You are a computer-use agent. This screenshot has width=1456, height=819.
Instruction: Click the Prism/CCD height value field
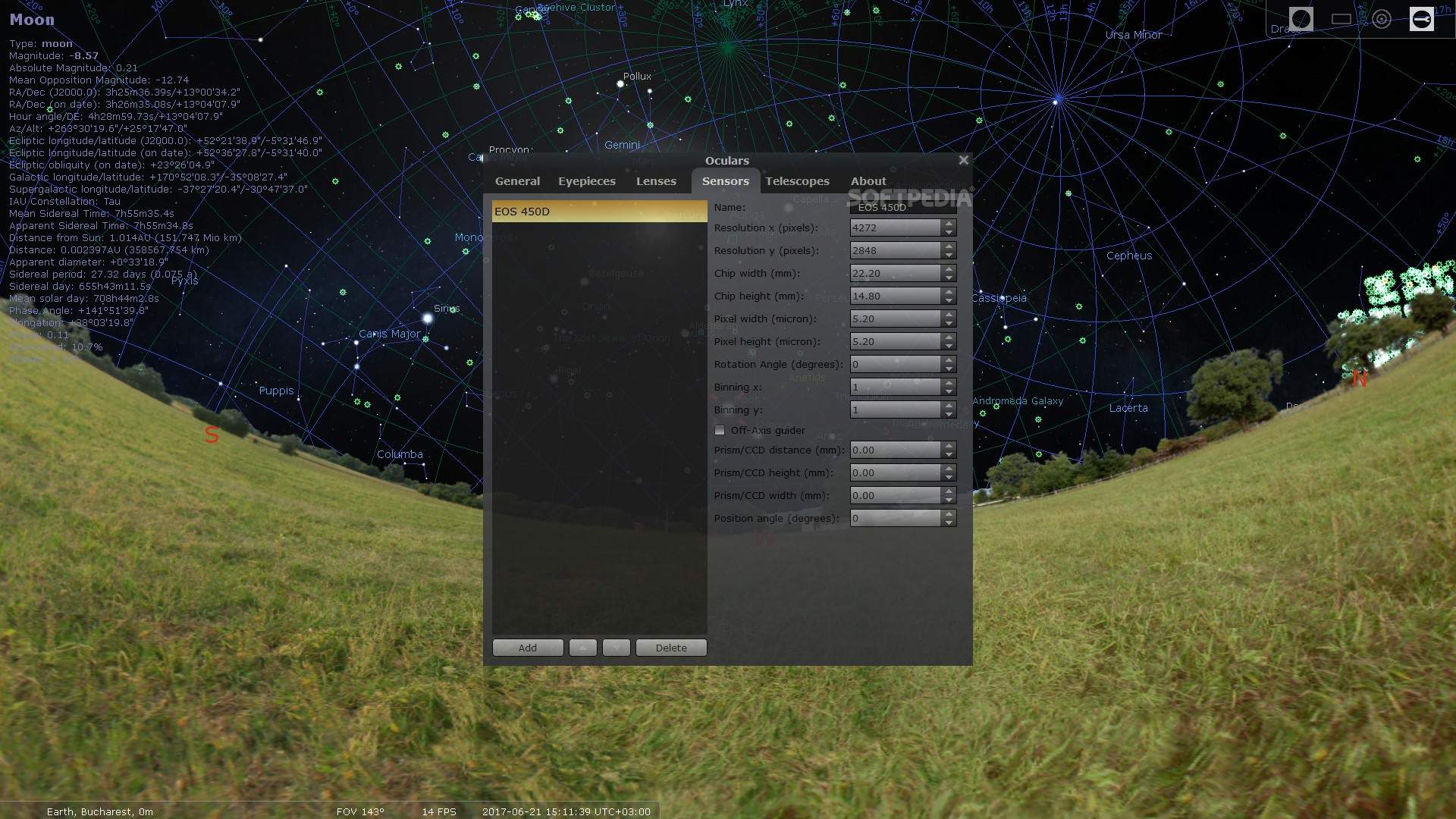tap(896, 472)
